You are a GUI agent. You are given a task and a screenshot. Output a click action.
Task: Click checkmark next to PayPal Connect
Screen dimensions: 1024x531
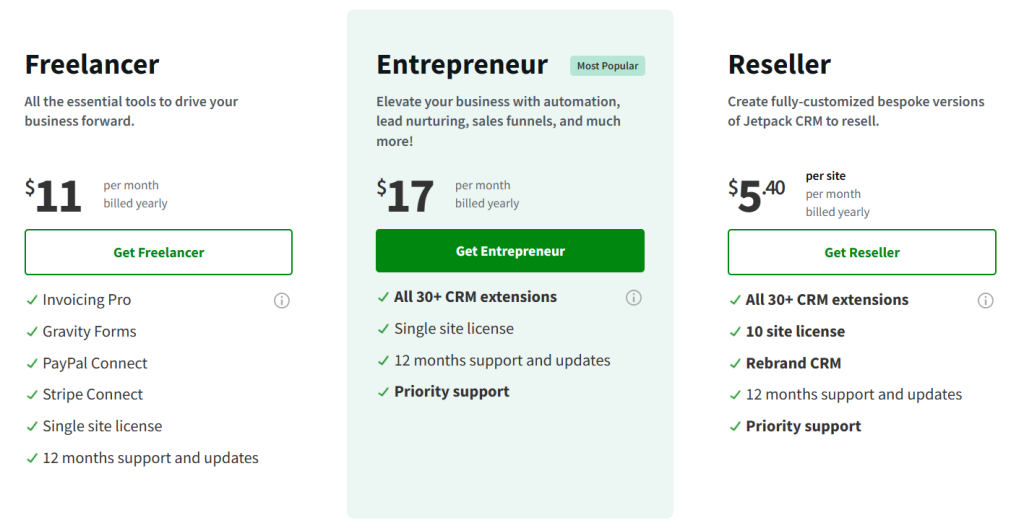click(31, 363)
